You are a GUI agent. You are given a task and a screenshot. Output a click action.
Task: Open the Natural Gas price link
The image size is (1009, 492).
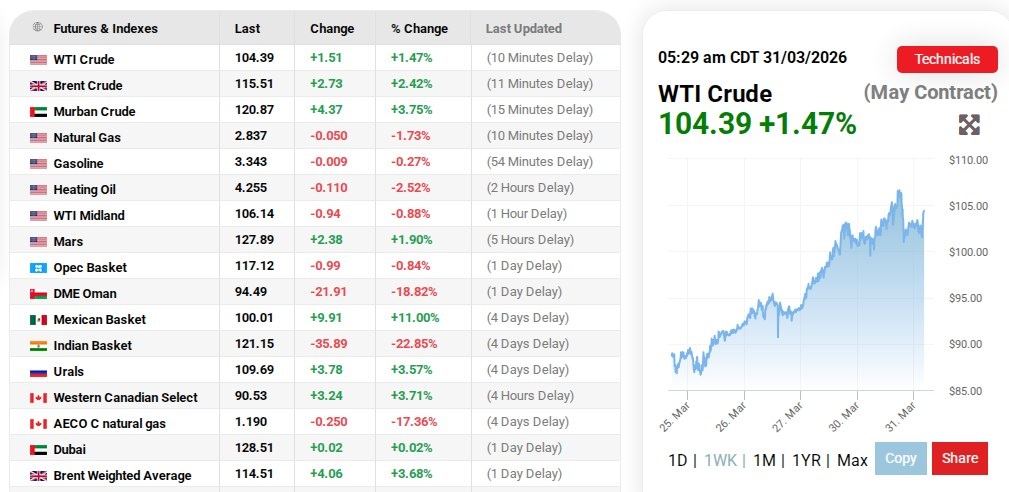[x=87, y=137]
